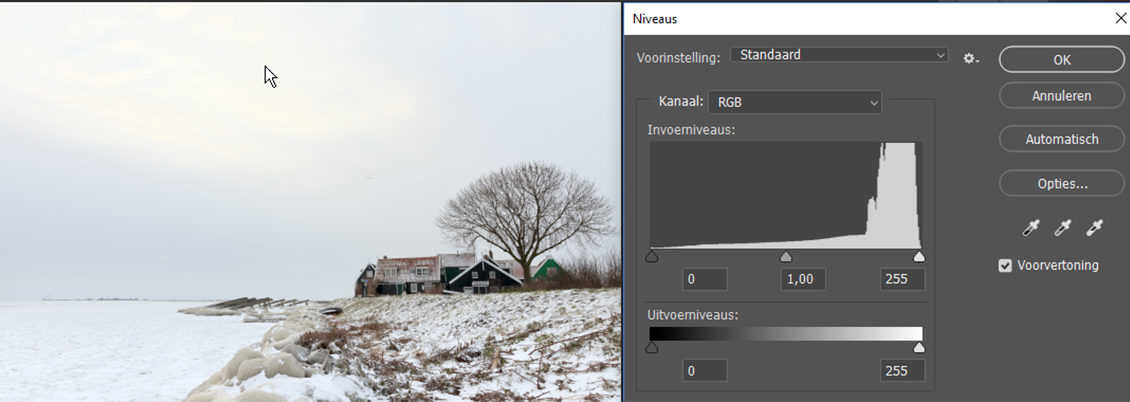Open the Kanaal RGB dropdown
1130x402 pixels.
tap(795, 102)
